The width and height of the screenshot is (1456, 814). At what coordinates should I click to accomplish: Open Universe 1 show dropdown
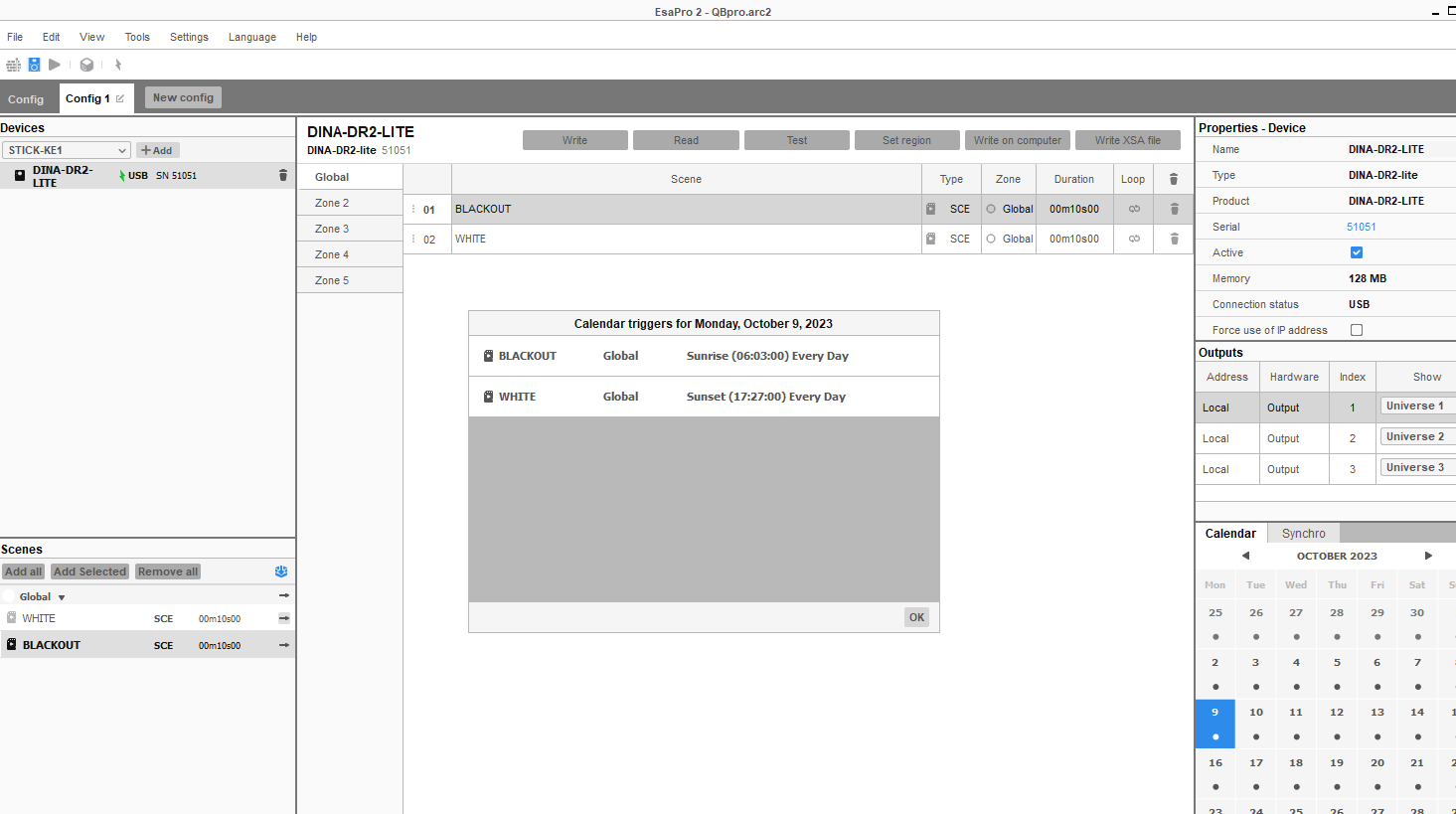pyautogui.click(x=1418, y=406)
